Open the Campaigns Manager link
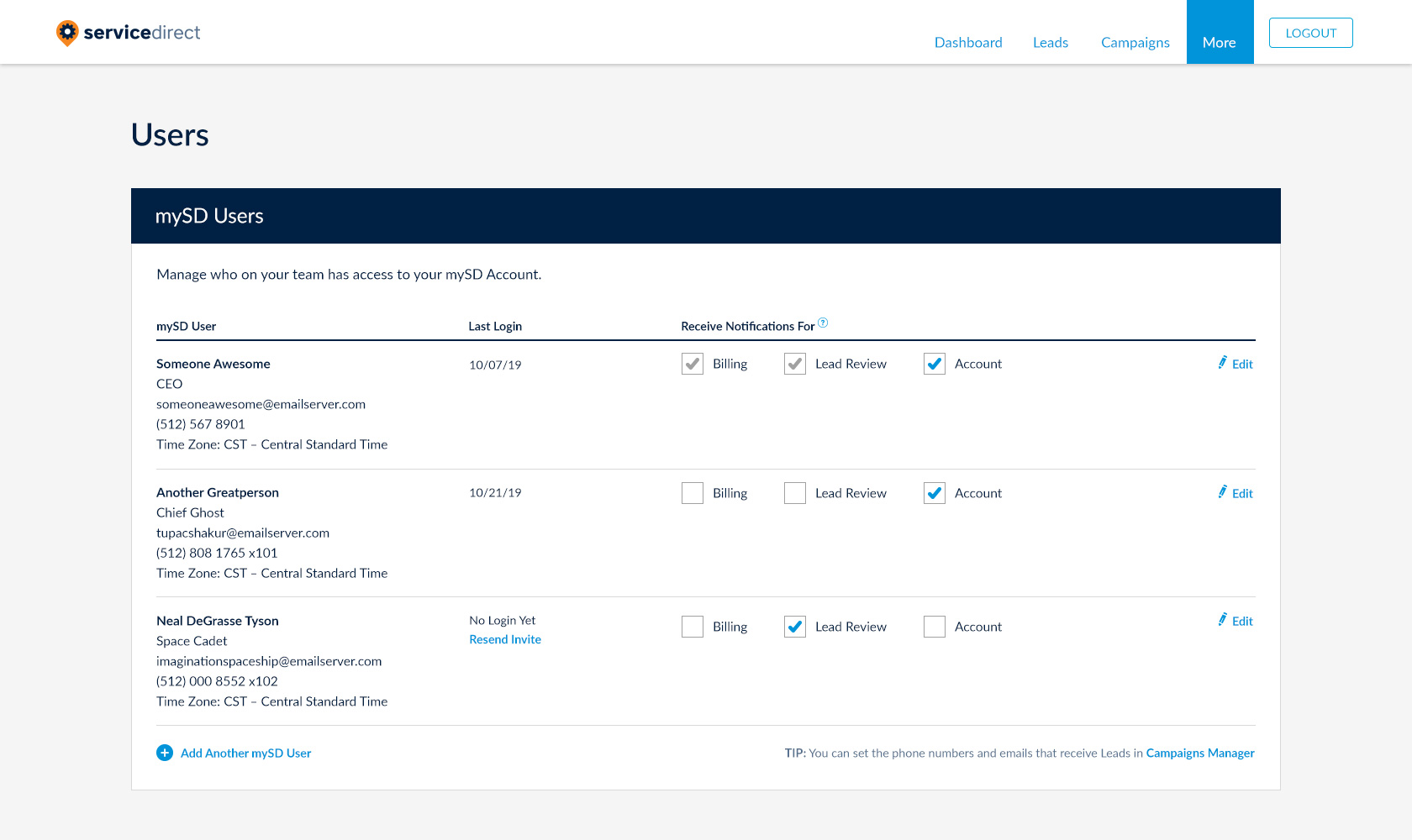 point(1200,753)
